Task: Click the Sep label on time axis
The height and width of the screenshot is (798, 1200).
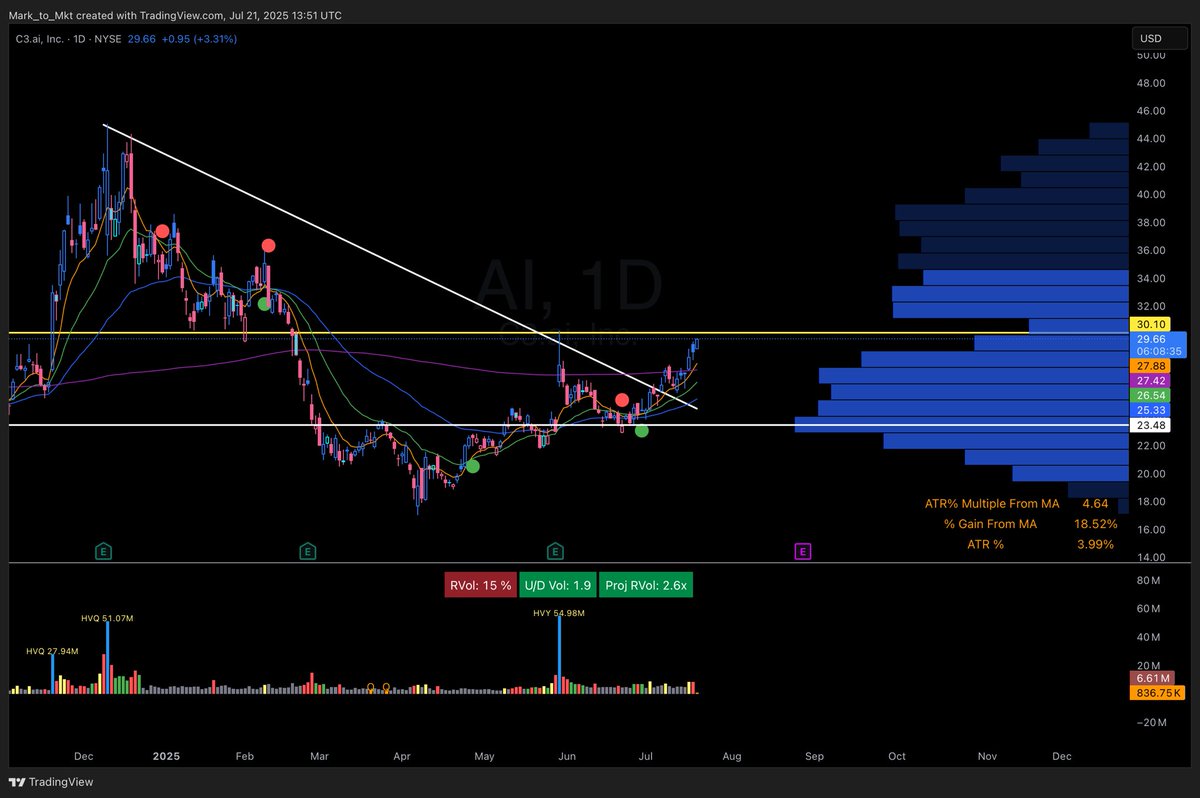Action: coord(815,756)
